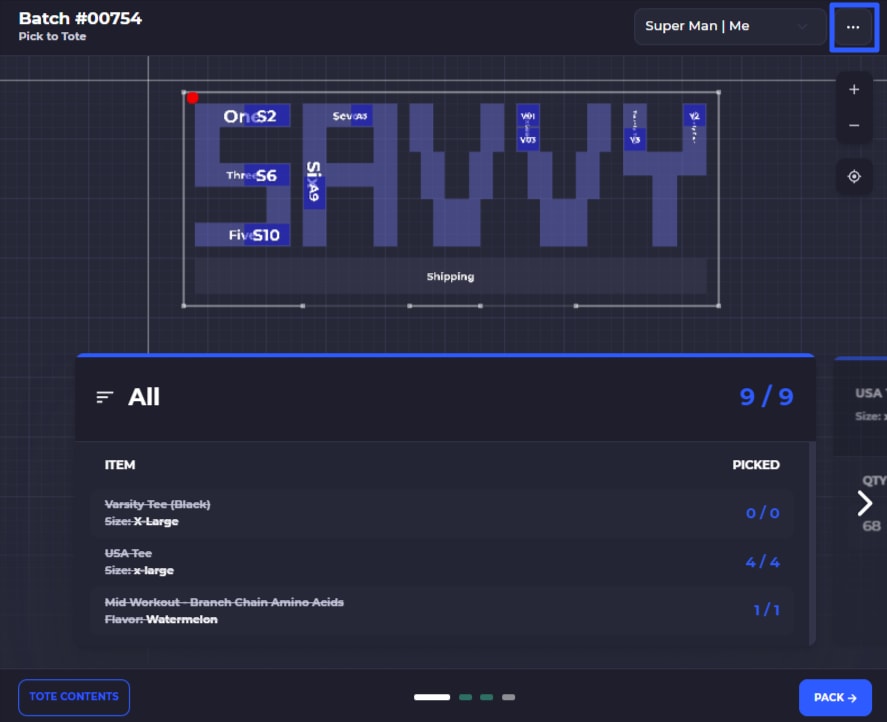Viewport: 887px width, 722px height.
Task: Open Tote Contents
Action: pos(74,697)
